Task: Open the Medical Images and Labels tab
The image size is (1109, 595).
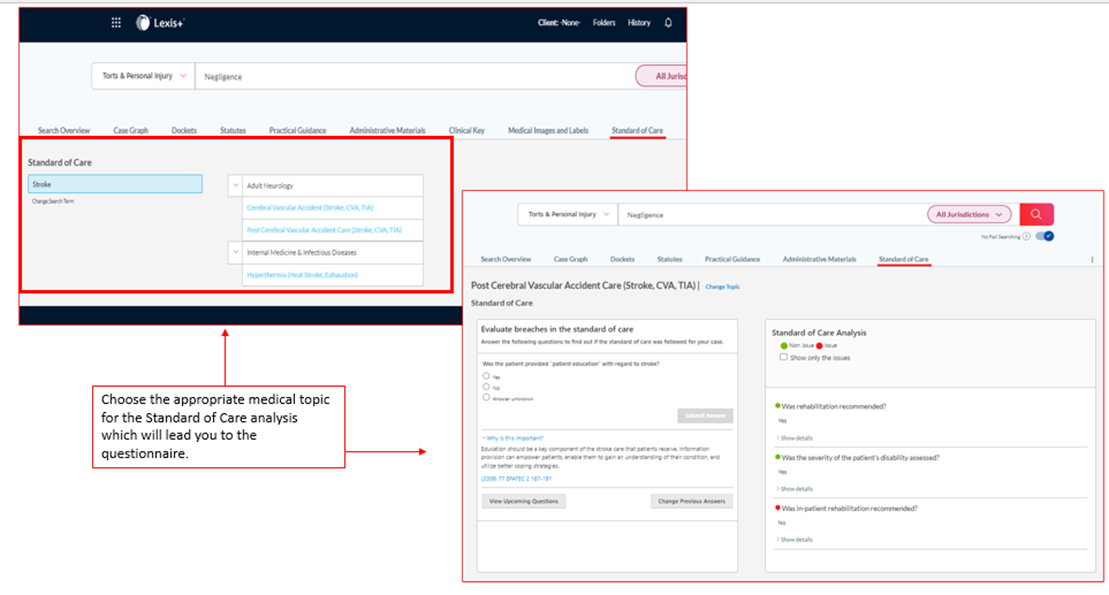Action: click(x=548, y=130)
